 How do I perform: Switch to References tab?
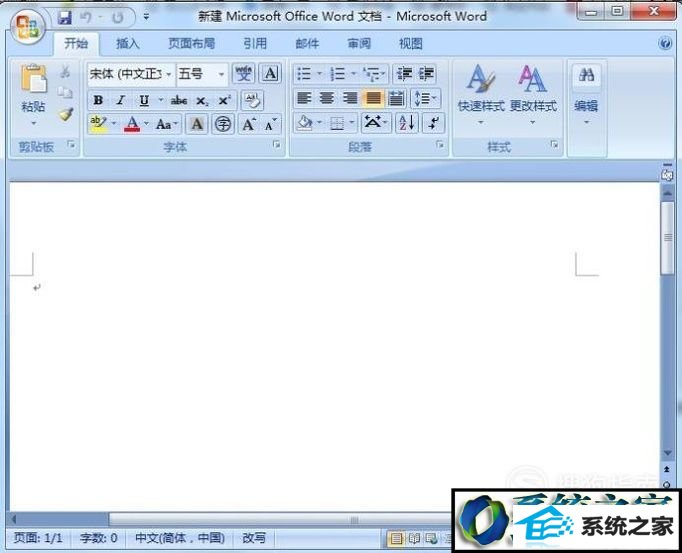255,44
